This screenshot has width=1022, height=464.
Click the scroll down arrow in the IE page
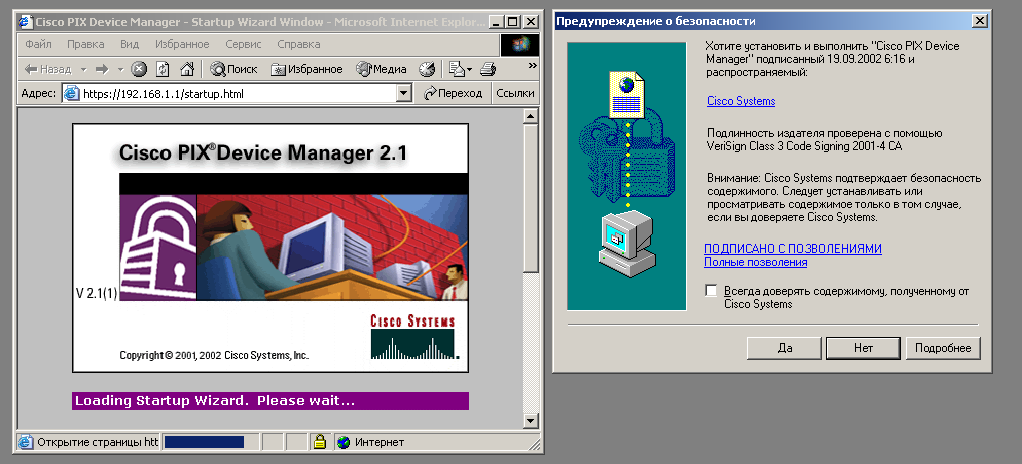531,420
